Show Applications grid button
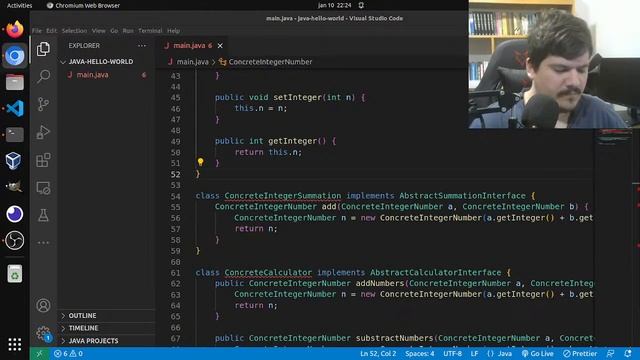640x360 pixels. 15,344
